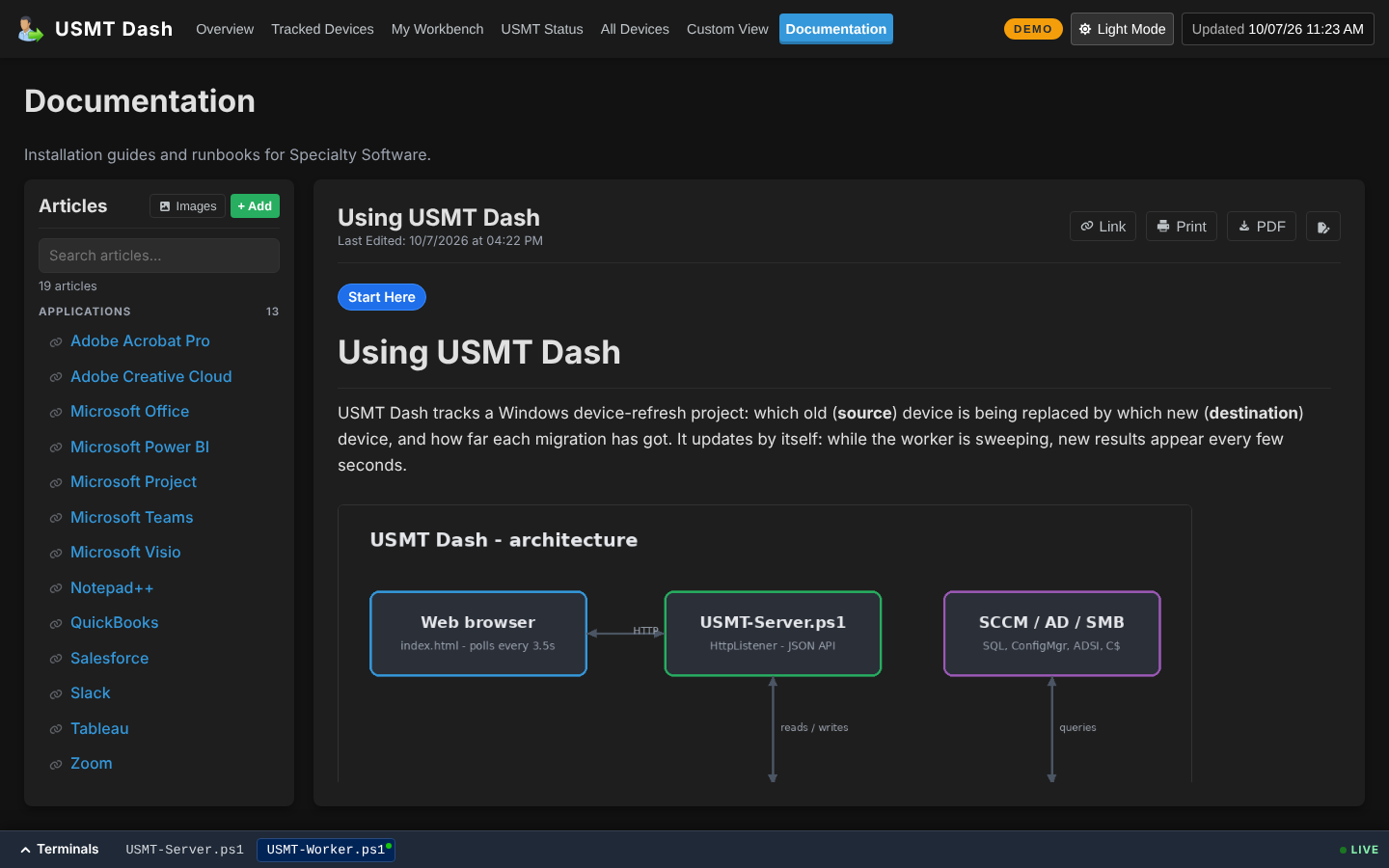Image resolution: width=1389 pixels, height=868 pixels.
Task: Go to the My Workbench page
Action: pyautogui.click(x=437, y=29)
